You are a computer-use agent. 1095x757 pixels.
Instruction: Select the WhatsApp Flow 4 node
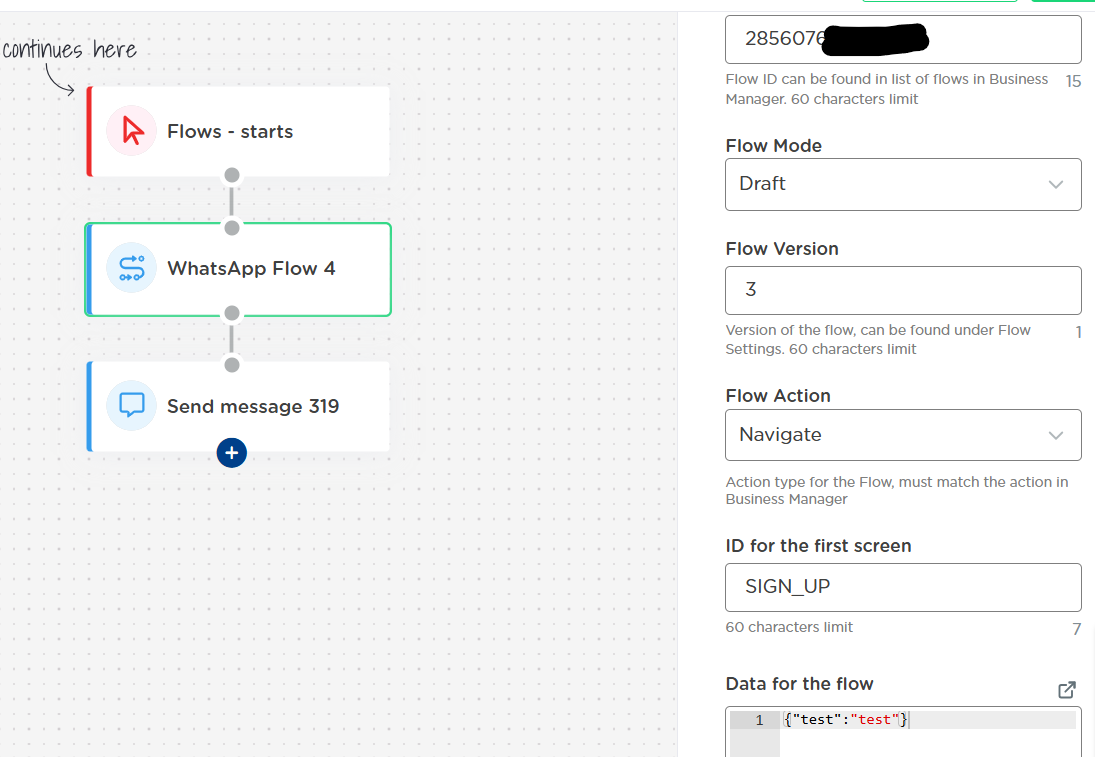click(238, 269)
